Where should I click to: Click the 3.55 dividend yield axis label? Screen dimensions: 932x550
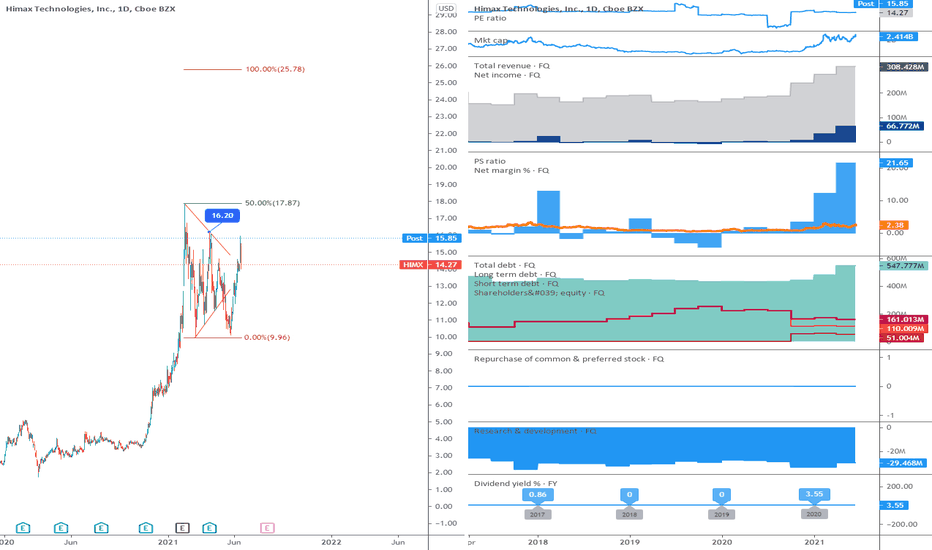coord(893,505)
